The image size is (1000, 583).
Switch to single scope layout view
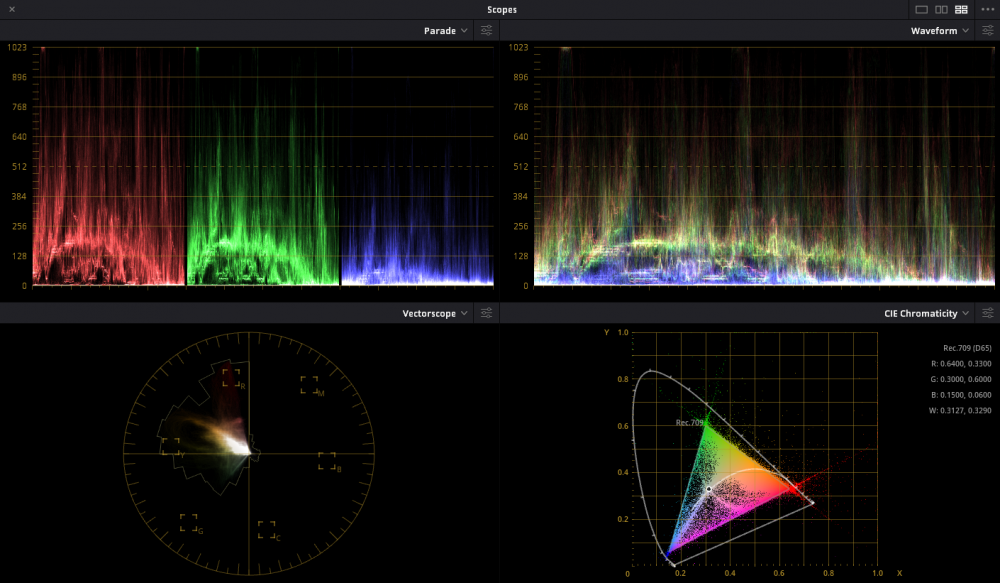pos(921,9)
